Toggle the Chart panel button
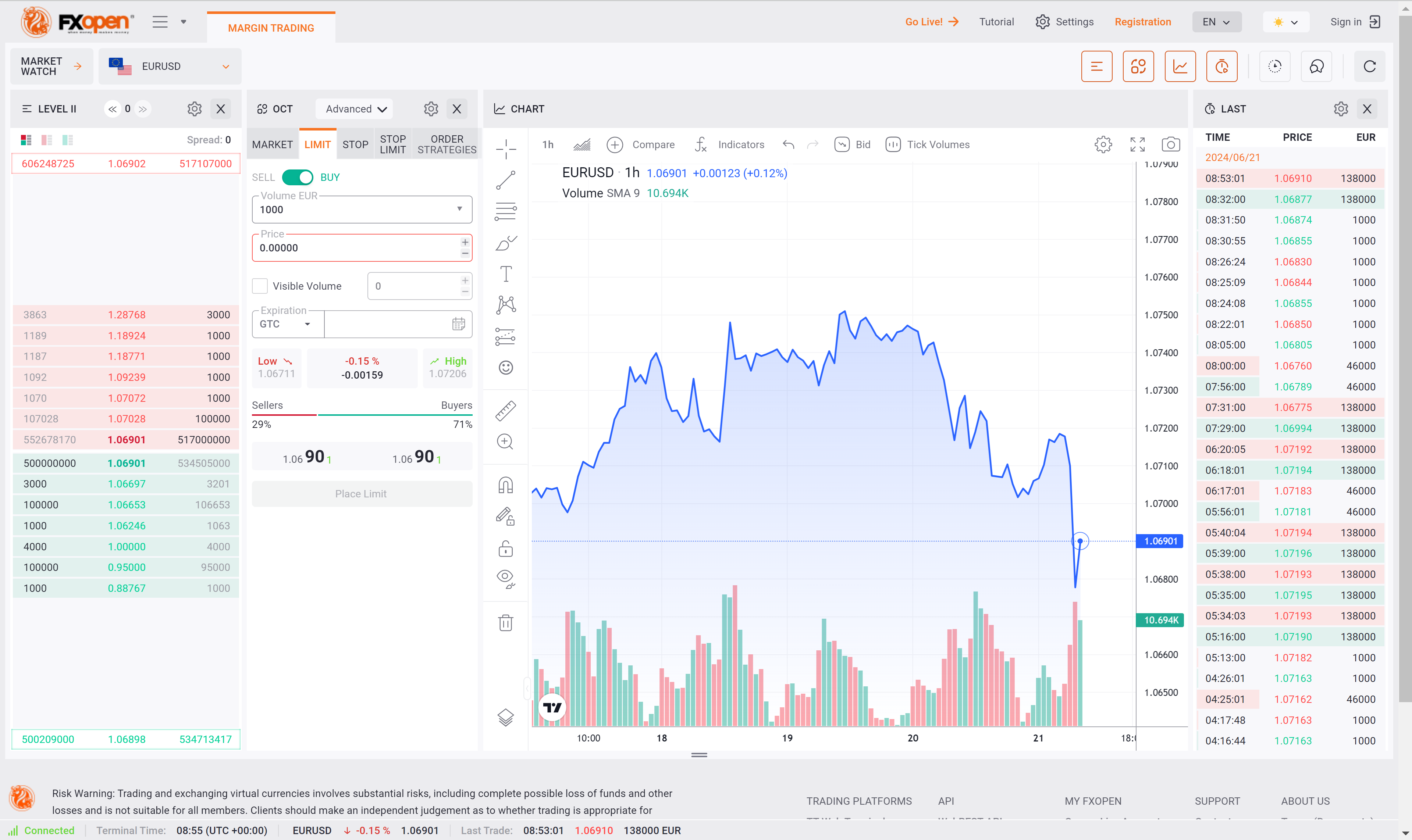This screenshot has height=840, width=1412. (x=1180, y=66)
